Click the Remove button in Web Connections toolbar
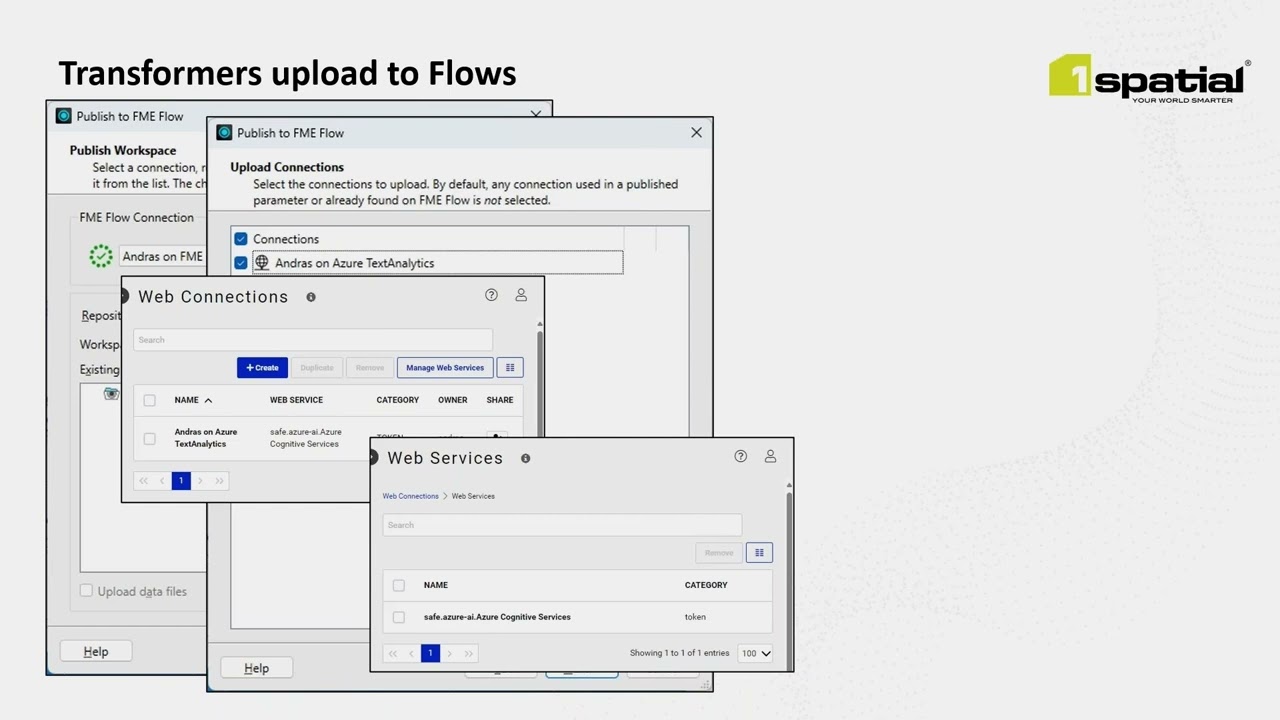Image resolution: width=1280 pixels, height=720 pixels. (370, 368)
